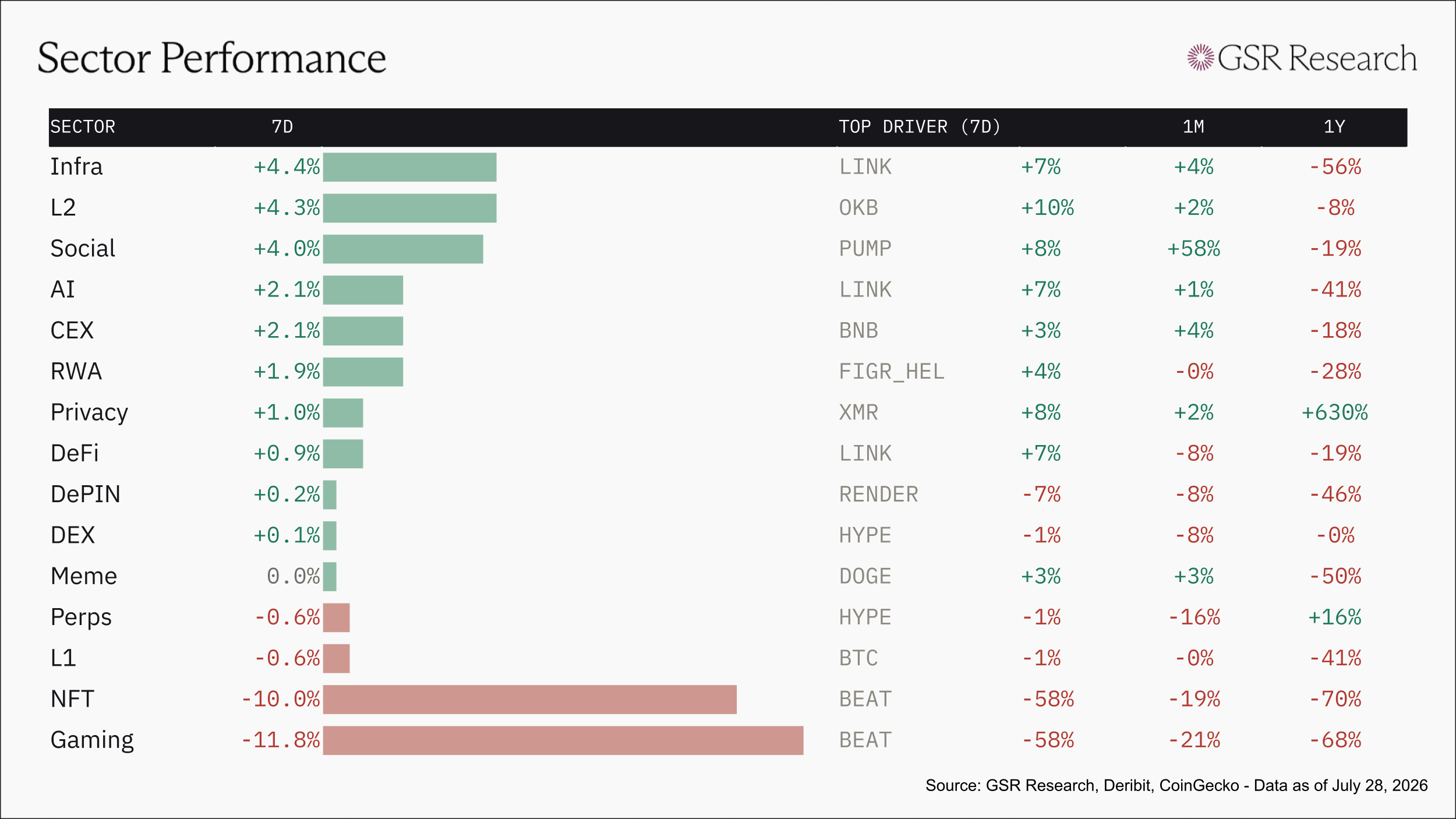Click the GSR Research wordmark text
The image size is (1456, 819).
(x=1317, y=58)
